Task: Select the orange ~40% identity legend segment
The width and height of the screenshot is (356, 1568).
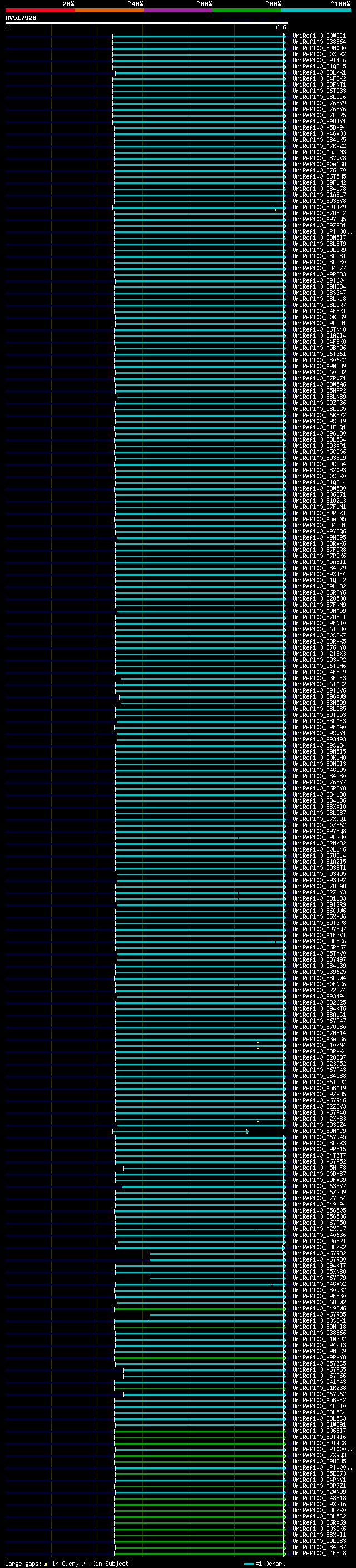Action: (109, 10)
